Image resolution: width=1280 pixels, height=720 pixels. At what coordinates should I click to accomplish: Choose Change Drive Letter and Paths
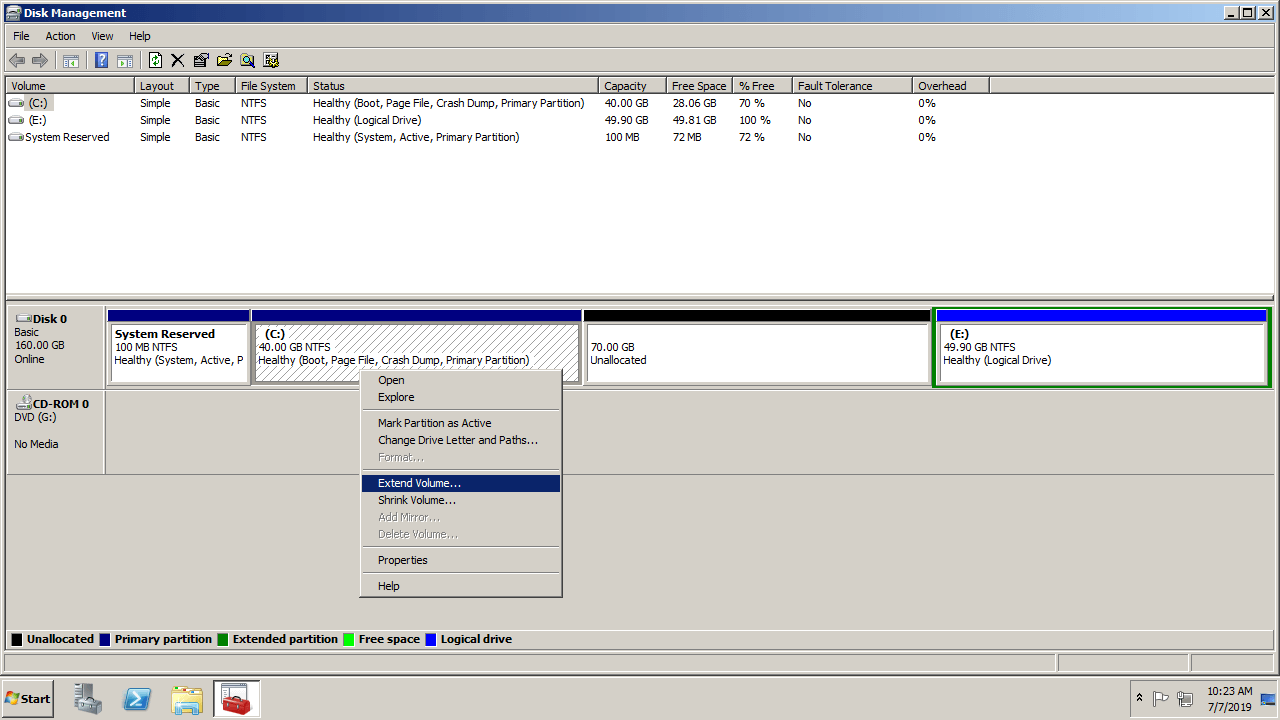(457, 440)
